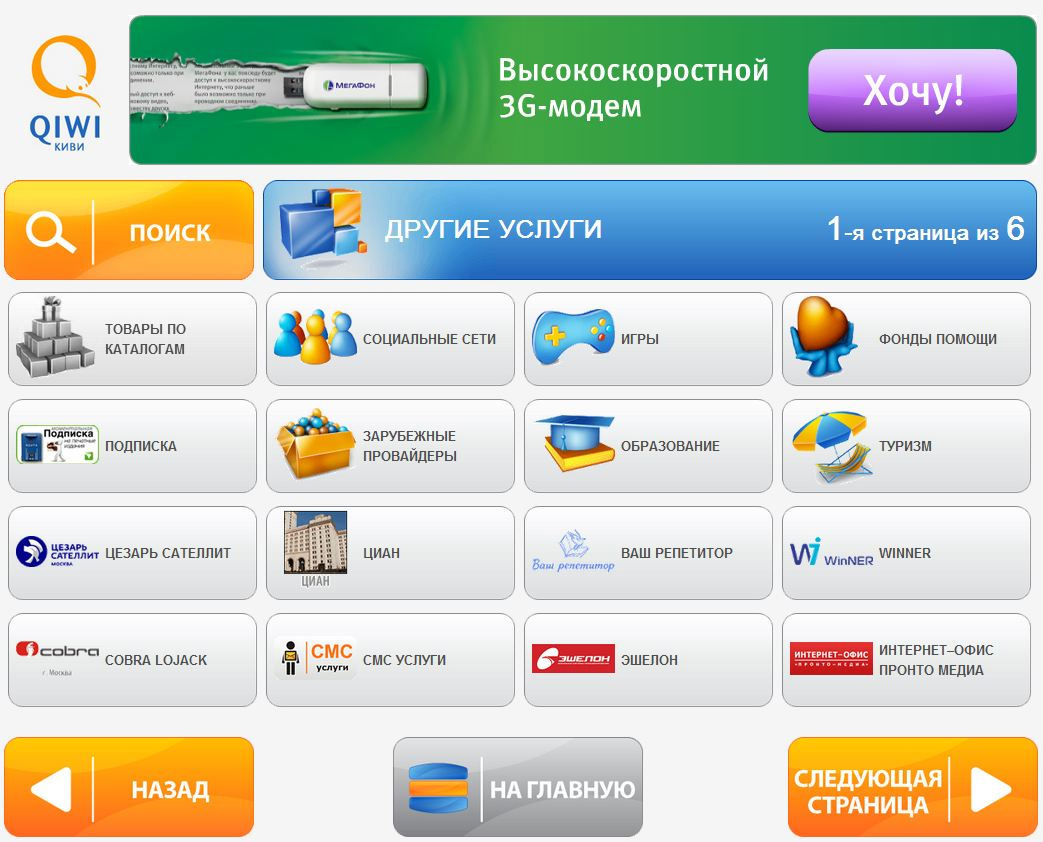Open Ваш репетитор label text
1043x842 pixels.
pyautogui.click(x=676, y=553)
